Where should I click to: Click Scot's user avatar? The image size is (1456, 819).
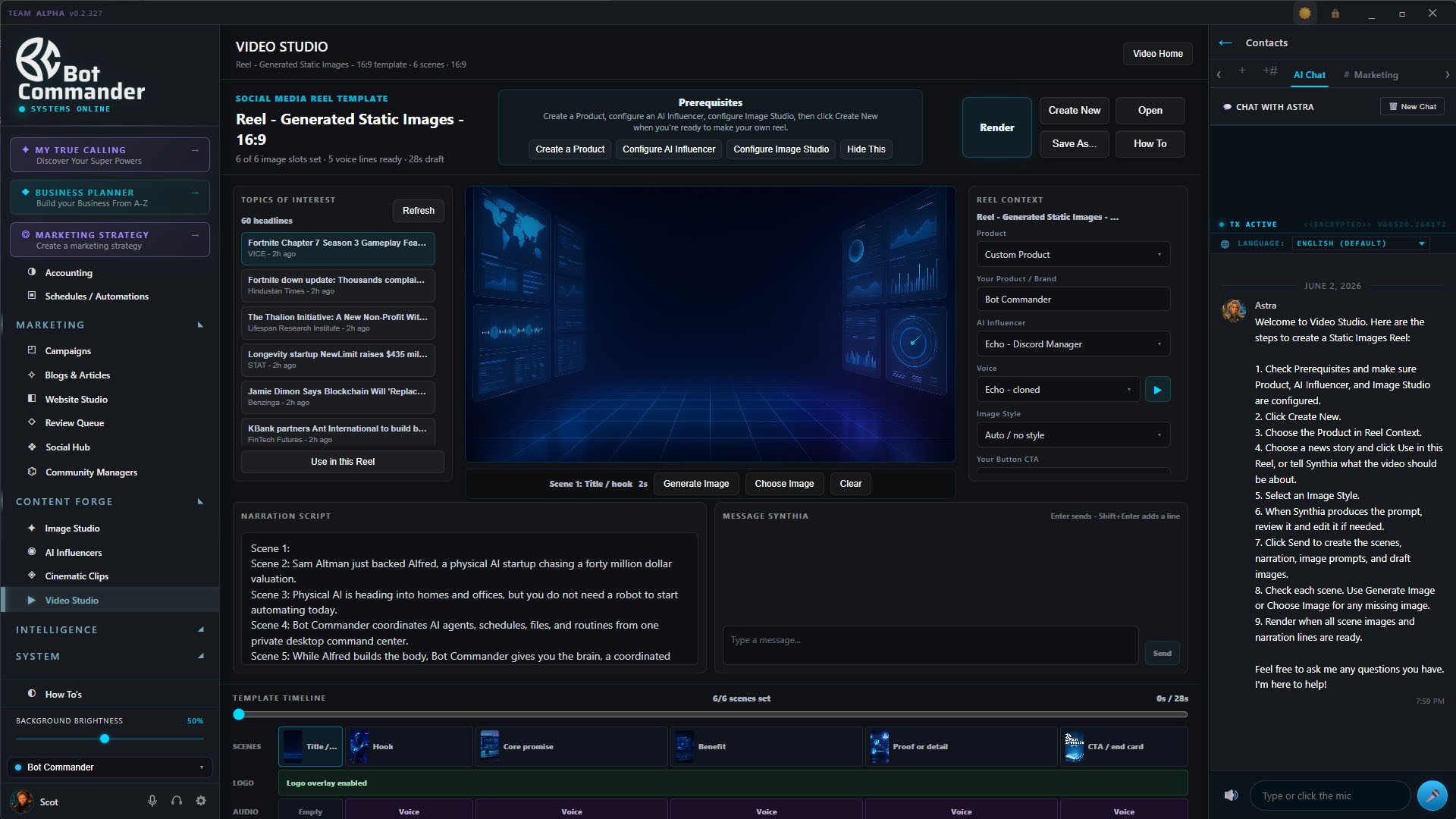[x=22, y=801]
